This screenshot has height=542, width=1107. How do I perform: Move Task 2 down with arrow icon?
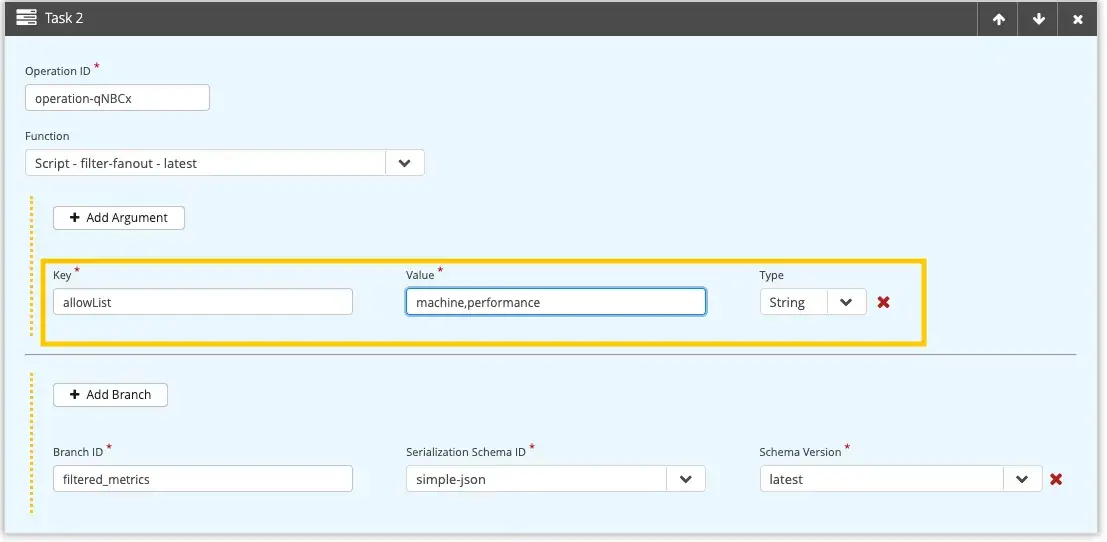[x=1039, y=19]
